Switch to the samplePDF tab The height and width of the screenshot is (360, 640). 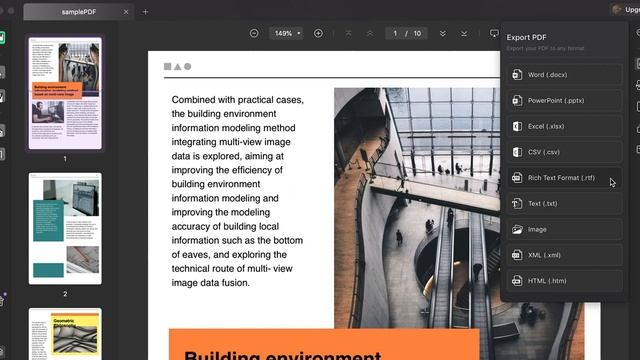pos(78,12)
